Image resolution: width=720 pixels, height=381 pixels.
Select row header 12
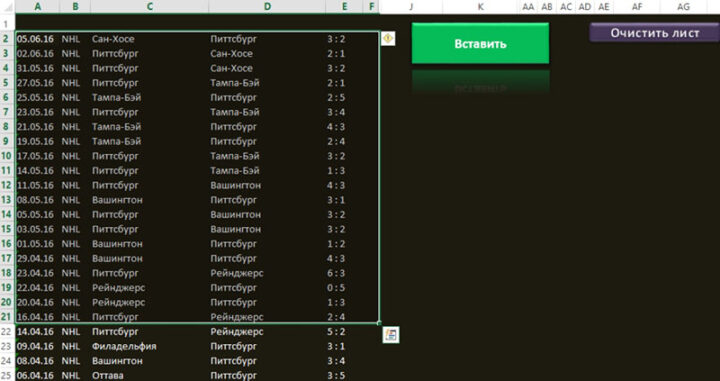tap(6, 185)
